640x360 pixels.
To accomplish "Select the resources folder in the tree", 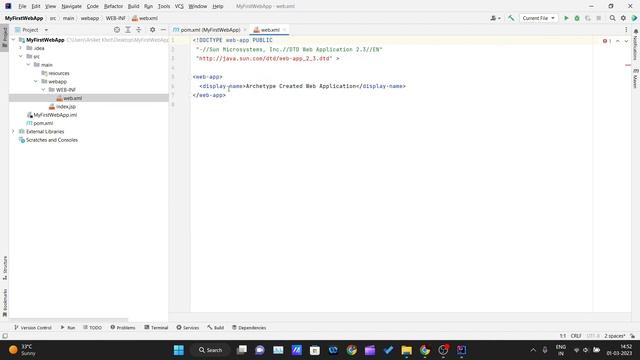I will click(x=58, y=73).
